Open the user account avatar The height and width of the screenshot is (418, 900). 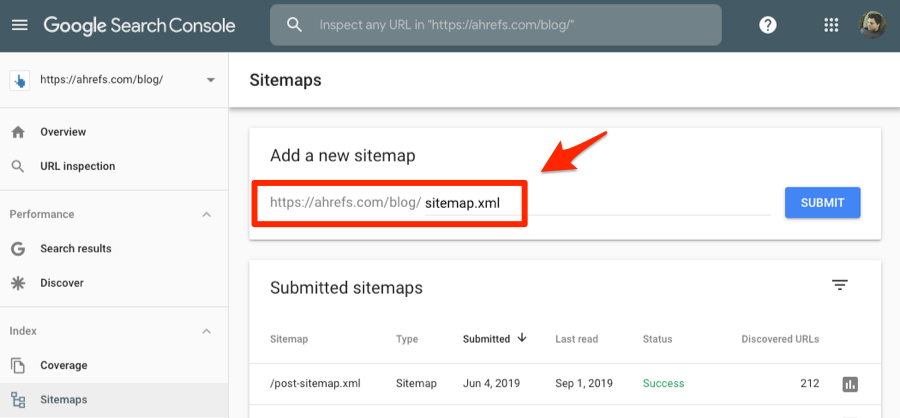872,25
